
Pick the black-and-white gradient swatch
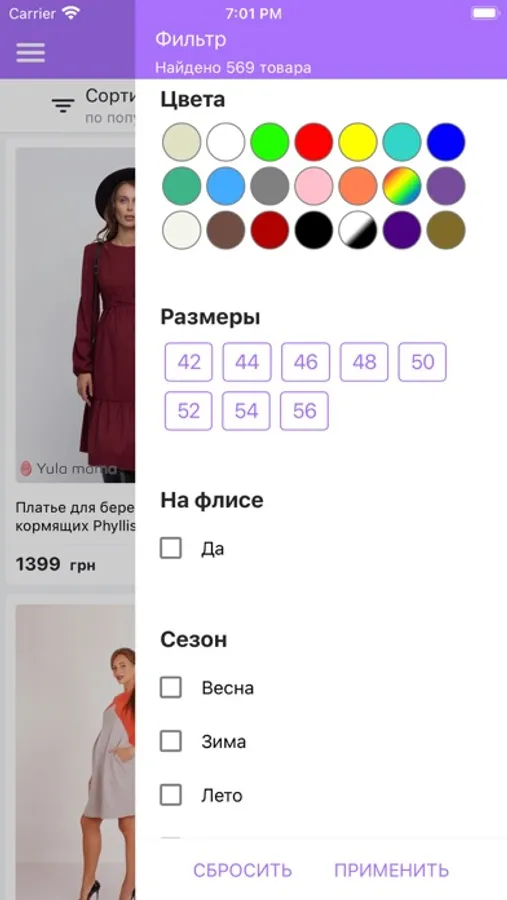tap(358, 230)
